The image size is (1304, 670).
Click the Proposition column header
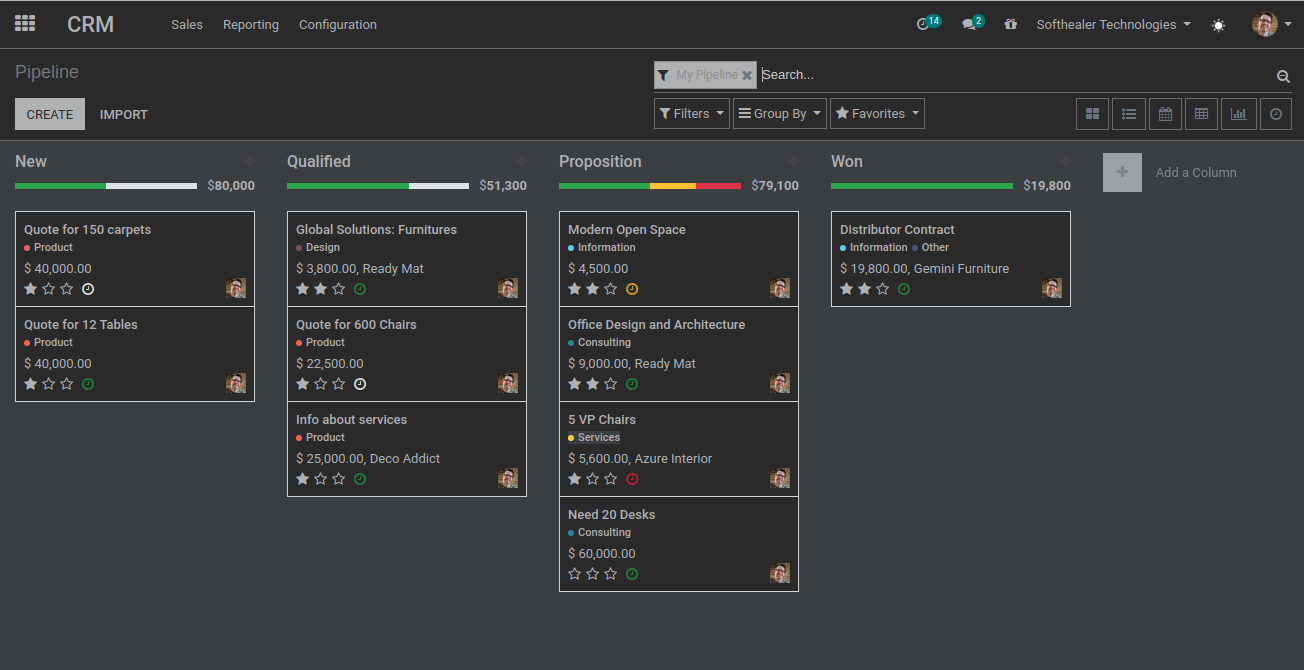pyautogui.click(x=600, y=161)
